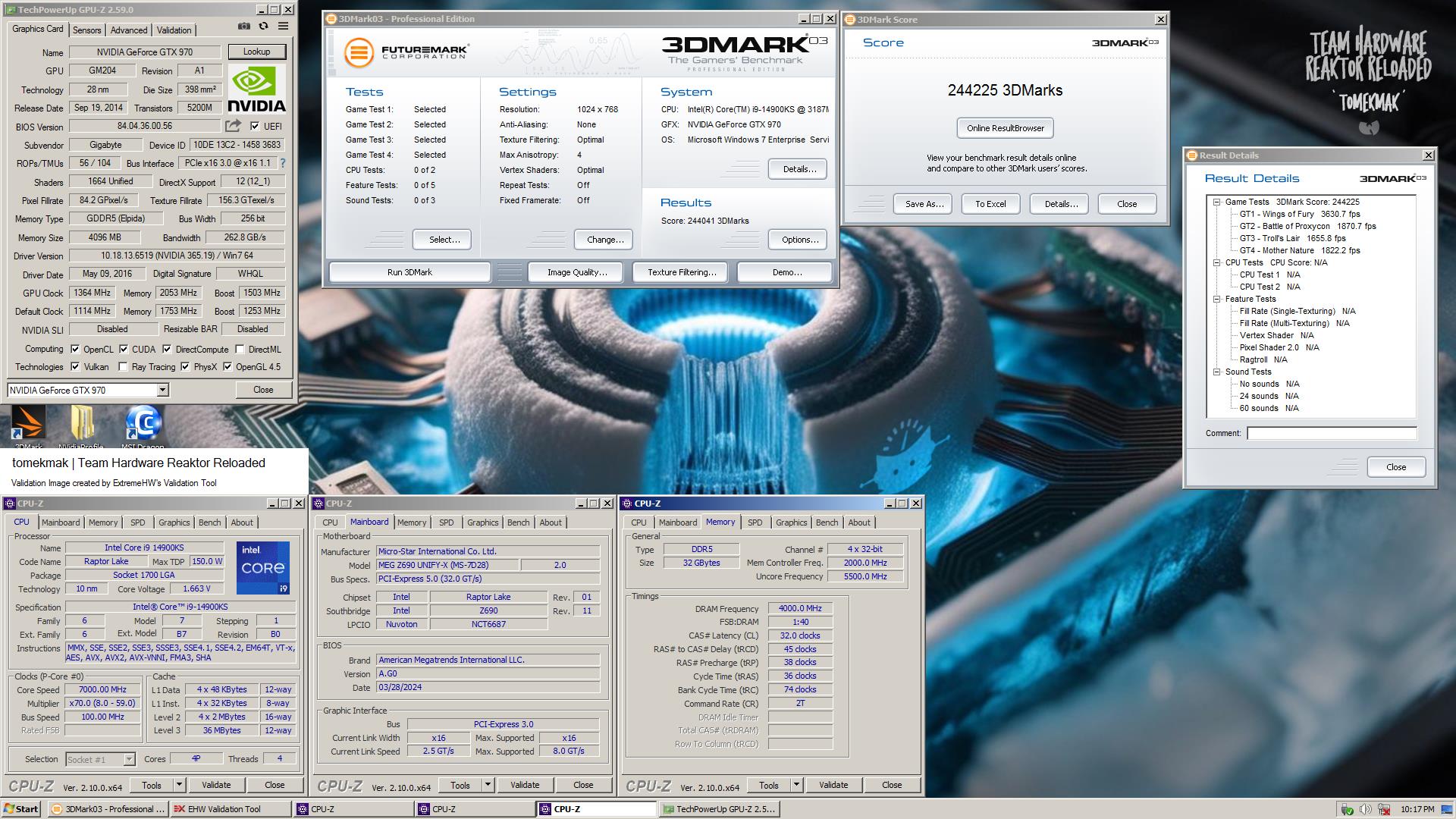Collapse the Sound Tests tree node

(x=1216, y=372)
